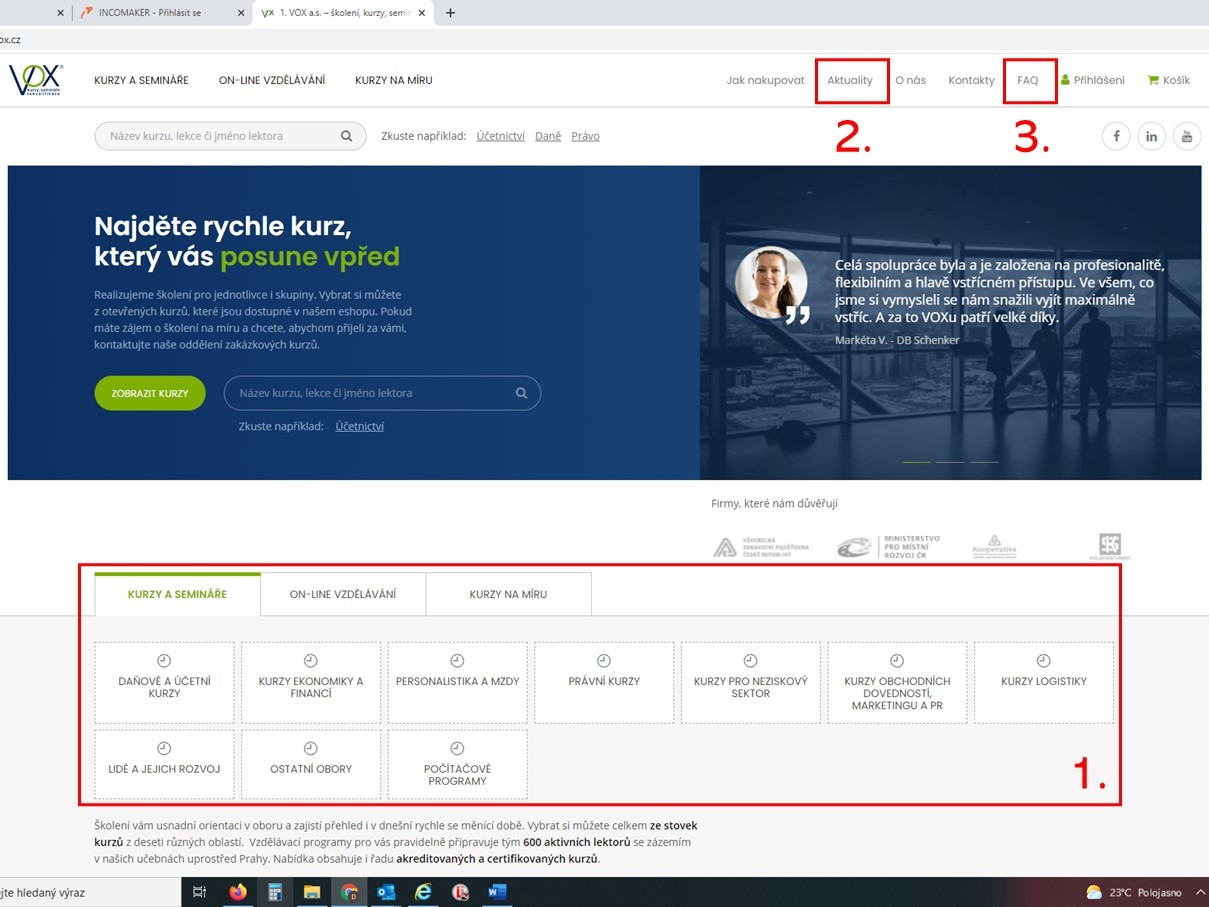Switch to the ON-LINE VZDĚLÁVÁNÍ tab
The image size is (1209, 907).
coord(342,594)
